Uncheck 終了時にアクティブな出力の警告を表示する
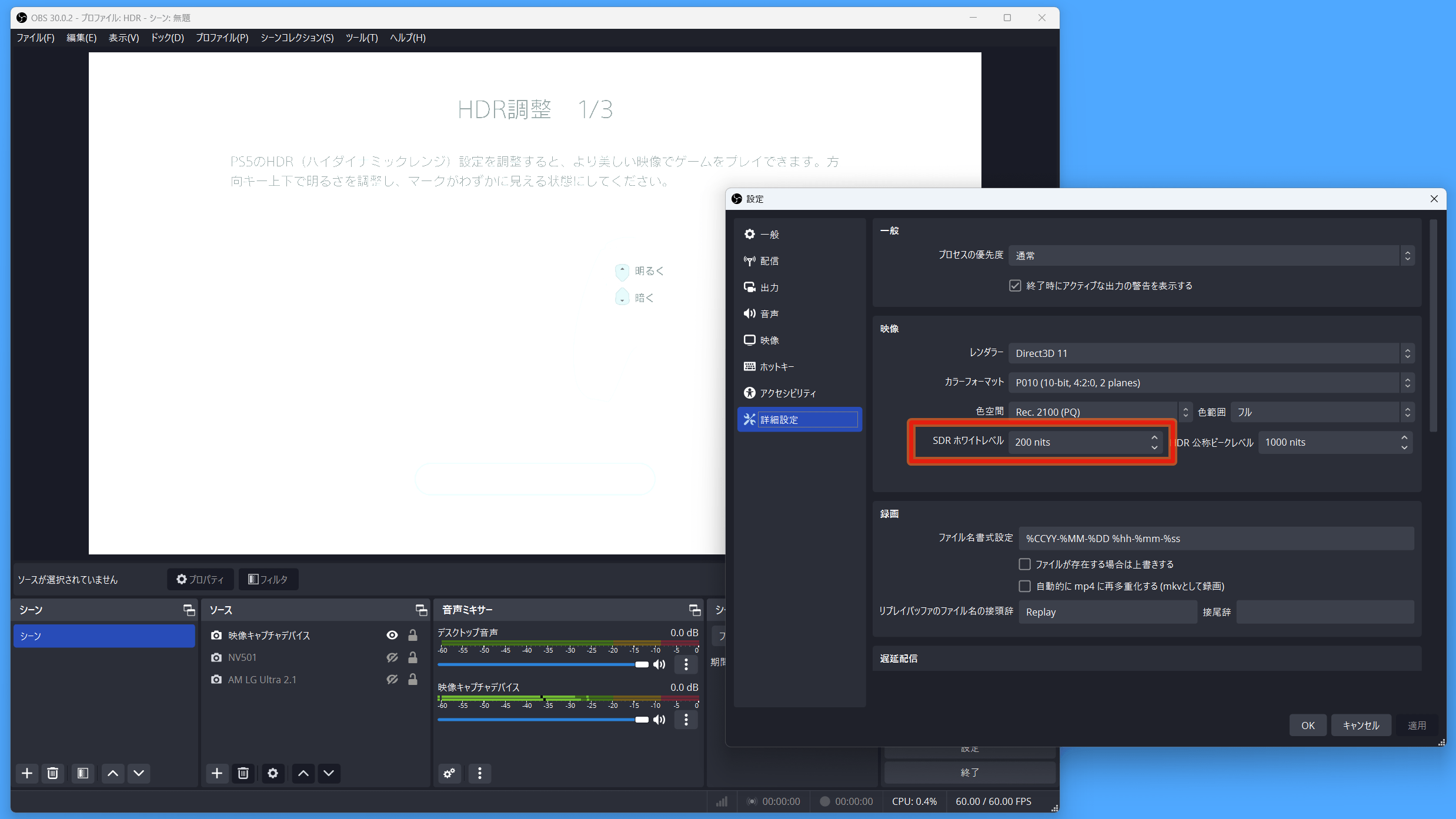Viewport: 1456px width, 819px height. (x=1015, y=286)
